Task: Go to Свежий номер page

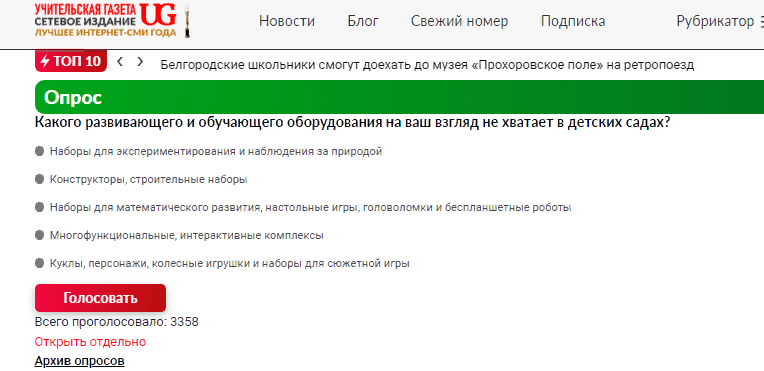Action: (x=459, y=21)
